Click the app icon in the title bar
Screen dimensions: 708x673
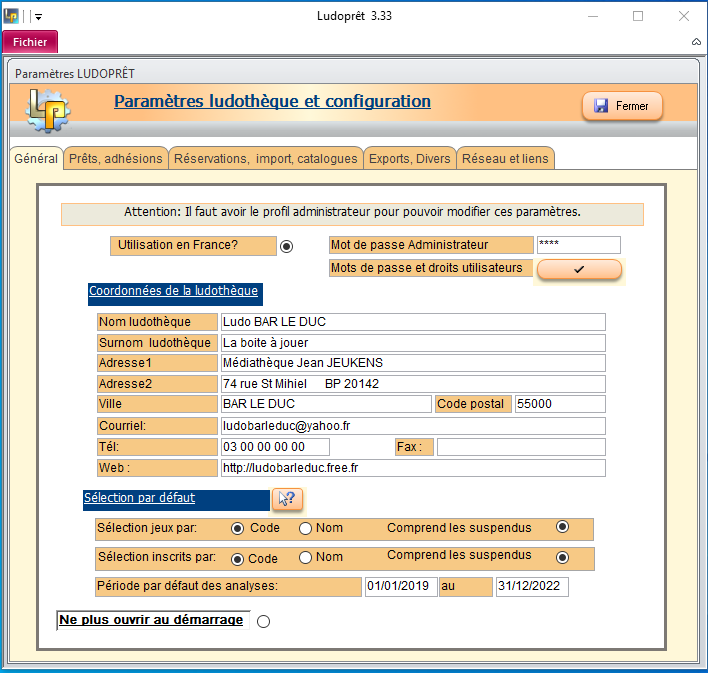coord(12,16)
